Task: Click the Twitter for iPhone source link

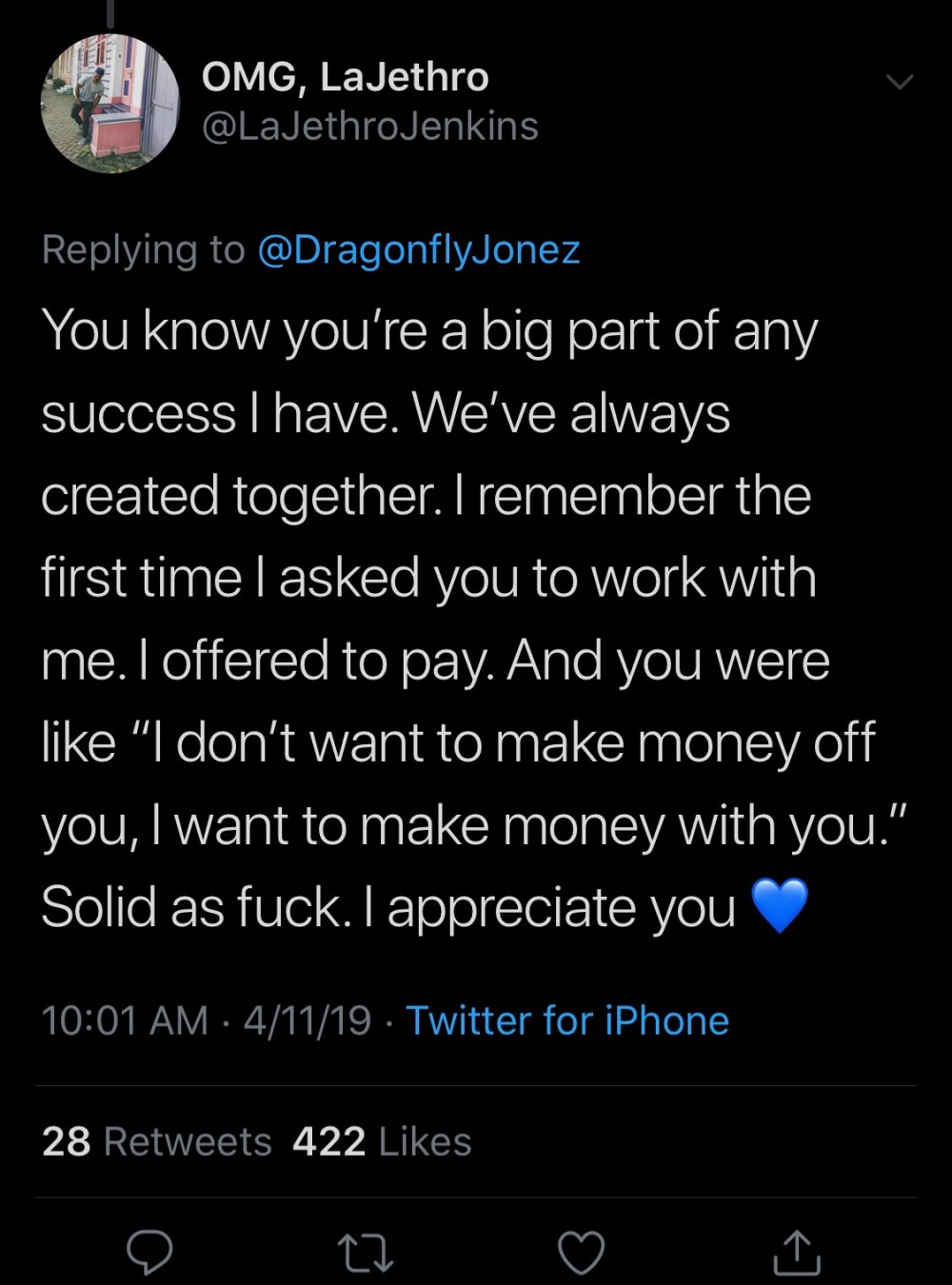Action: tap(567, 1020)
